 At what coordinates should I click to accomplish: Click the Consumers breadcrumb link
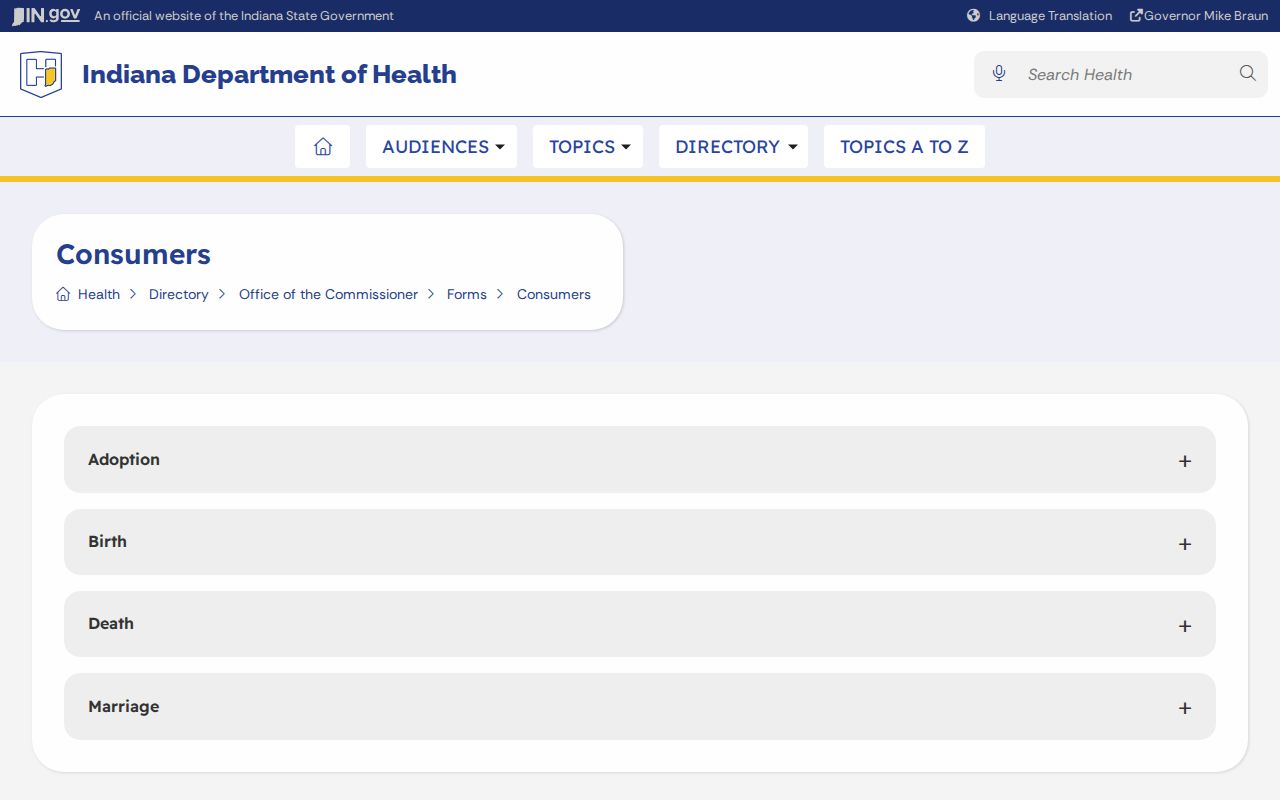coord(554,294)
